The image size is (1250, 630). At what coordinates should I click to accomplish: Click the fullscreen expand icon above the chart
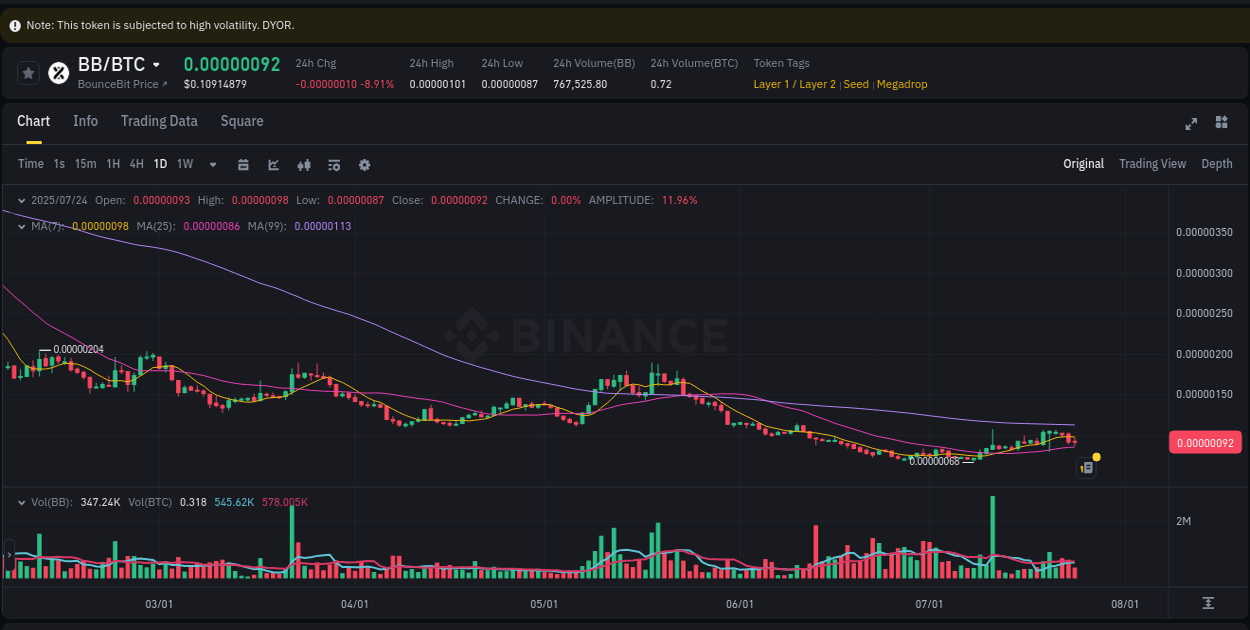point(1190,122)
